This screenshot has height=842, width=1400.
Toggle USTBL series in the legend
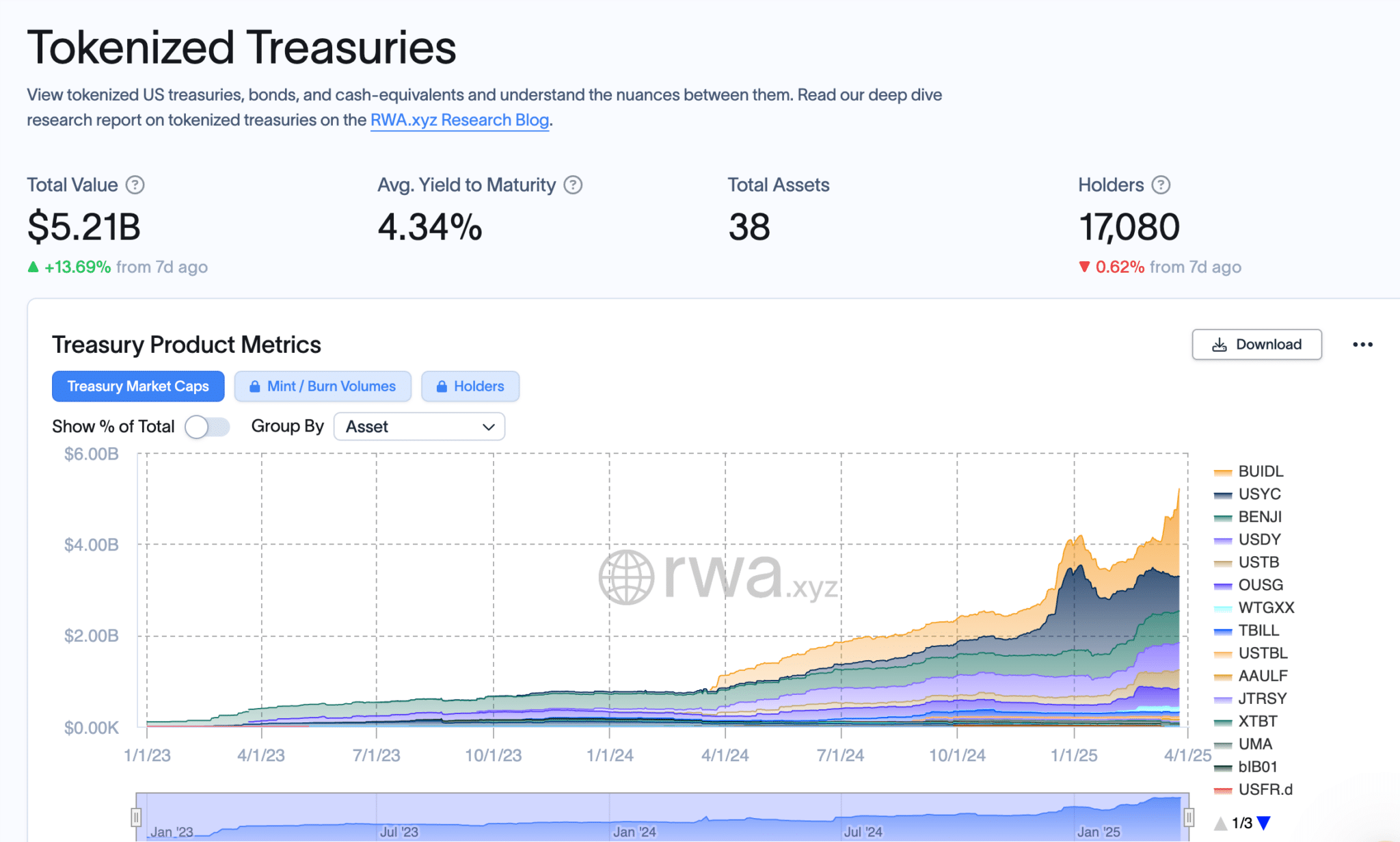coord(1250,653)
